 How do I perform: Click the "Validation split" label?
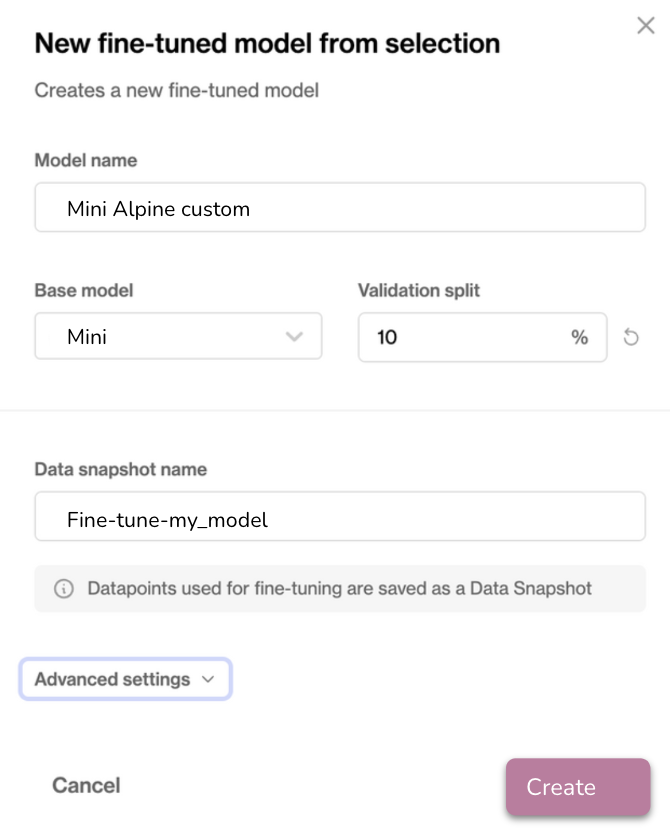(x=419, y=290)
